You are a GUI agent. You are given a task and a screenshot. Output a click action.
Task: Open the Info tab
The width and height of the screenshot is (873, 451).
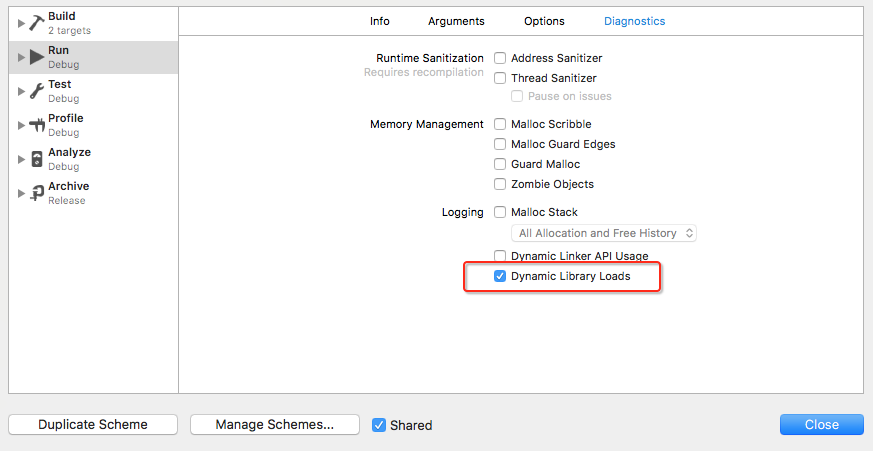(380, 21)
